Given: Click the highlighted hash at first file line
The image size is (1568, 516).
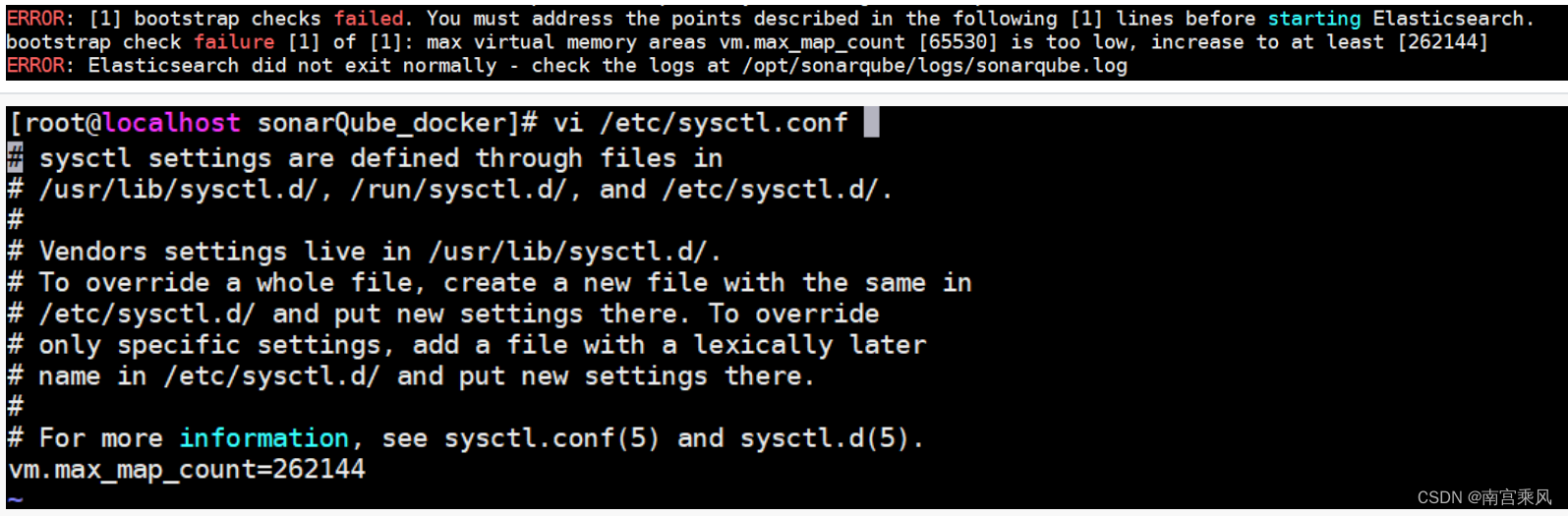Looking at the screenshot, I should pyautogui.click(x=15, y=157).
